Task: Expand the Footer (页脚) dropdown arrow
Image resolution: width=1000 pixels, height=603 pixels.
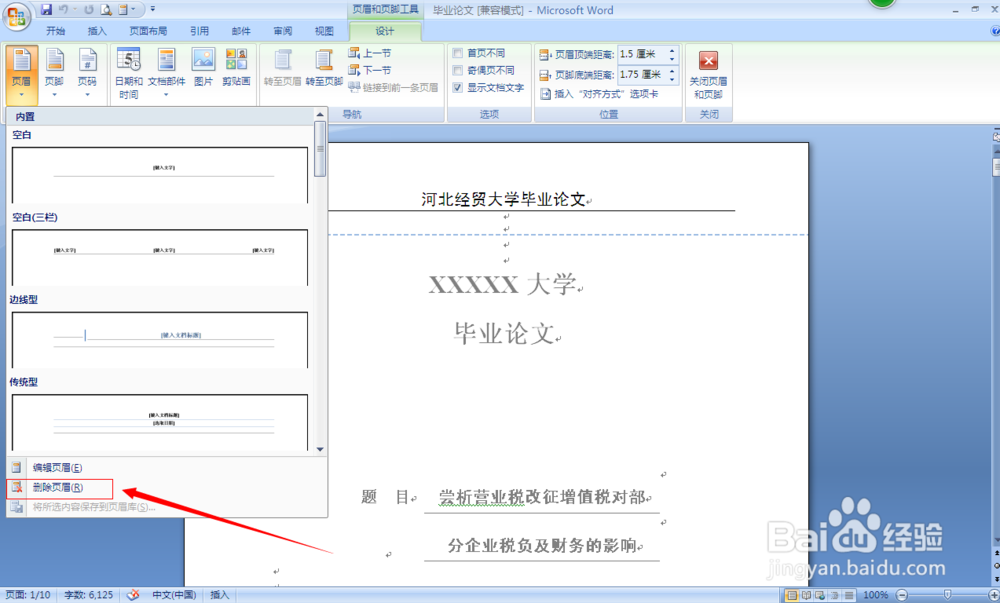Action: pyautogui.click(x=54, y=95)
